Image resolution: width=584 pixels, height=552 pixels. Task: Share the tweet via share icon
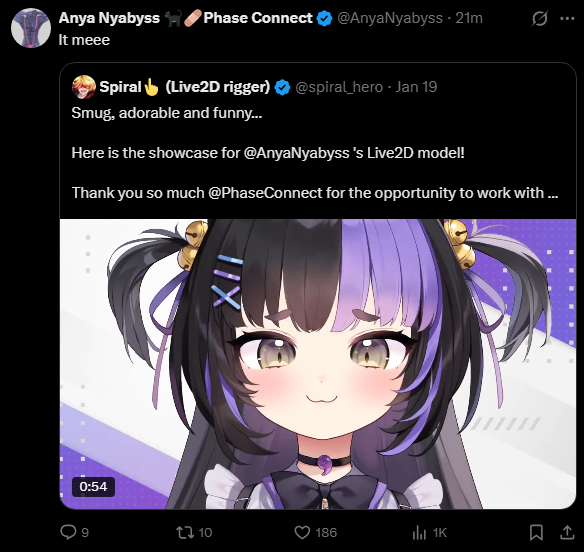567,532
